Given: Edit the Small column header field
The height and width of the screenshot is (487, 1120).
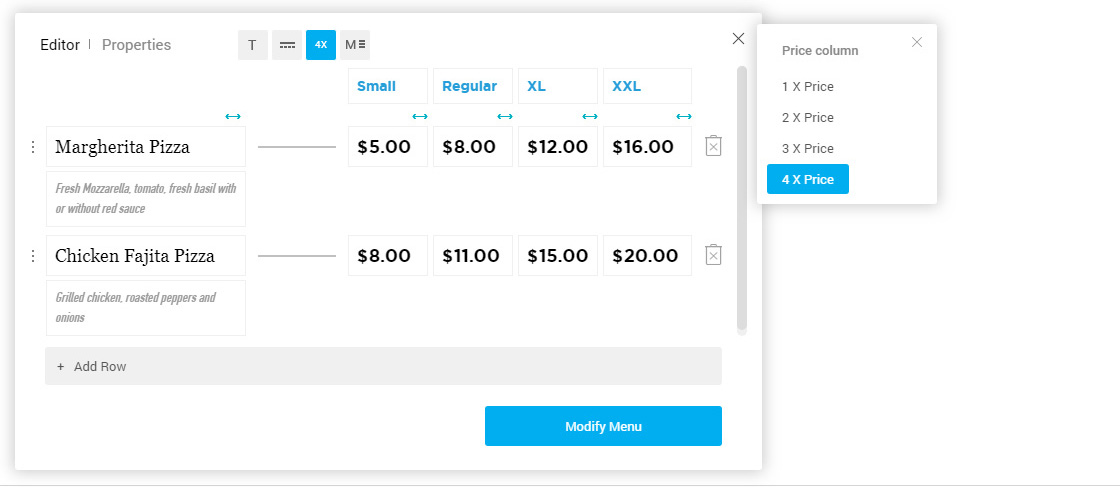Looking at the screenshot, I should click(x=388, y=86).
